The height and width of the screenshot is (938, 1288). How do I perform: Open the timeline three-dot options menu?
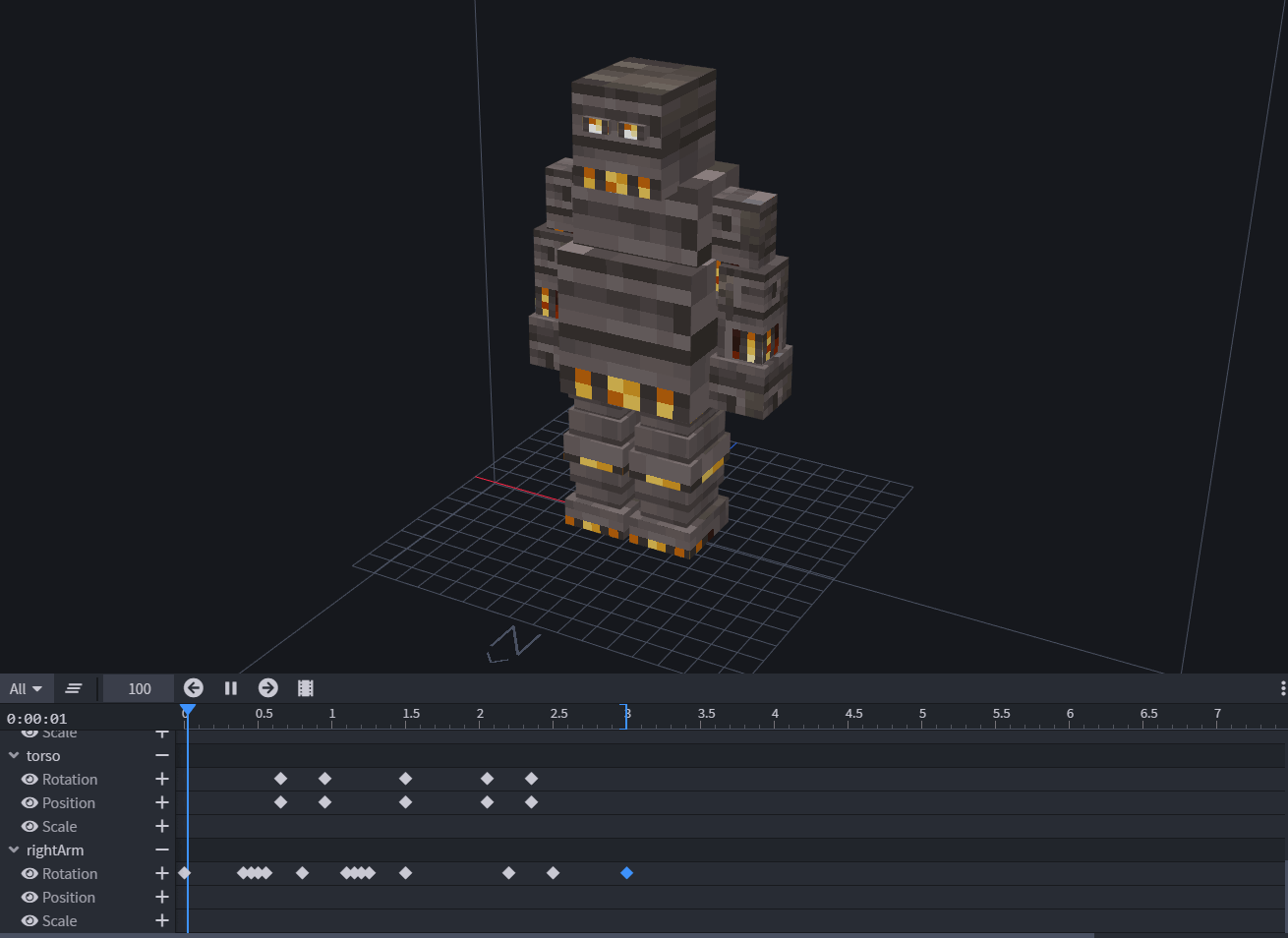(1282, 688)
